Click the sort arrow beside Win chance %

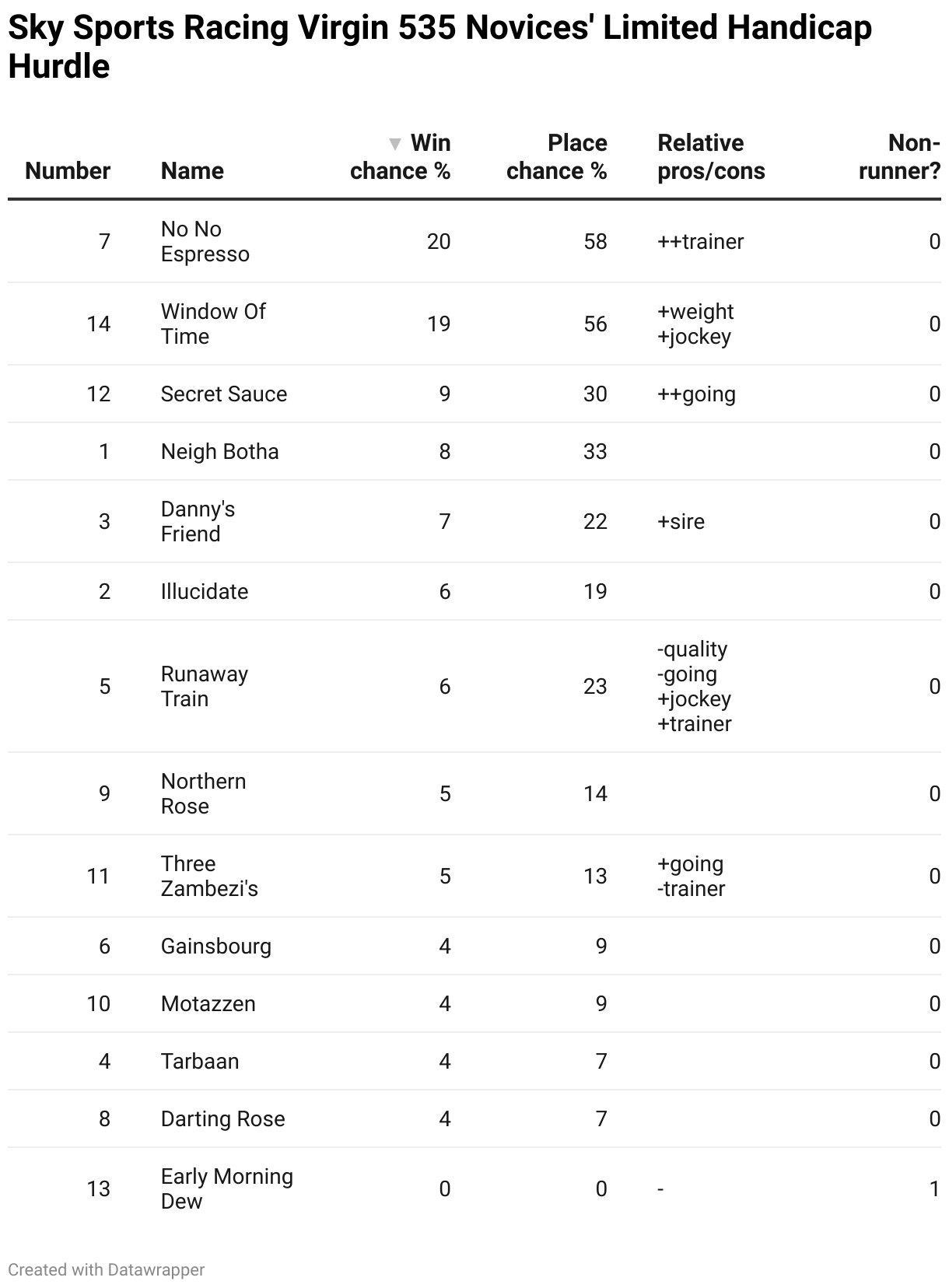395,144
